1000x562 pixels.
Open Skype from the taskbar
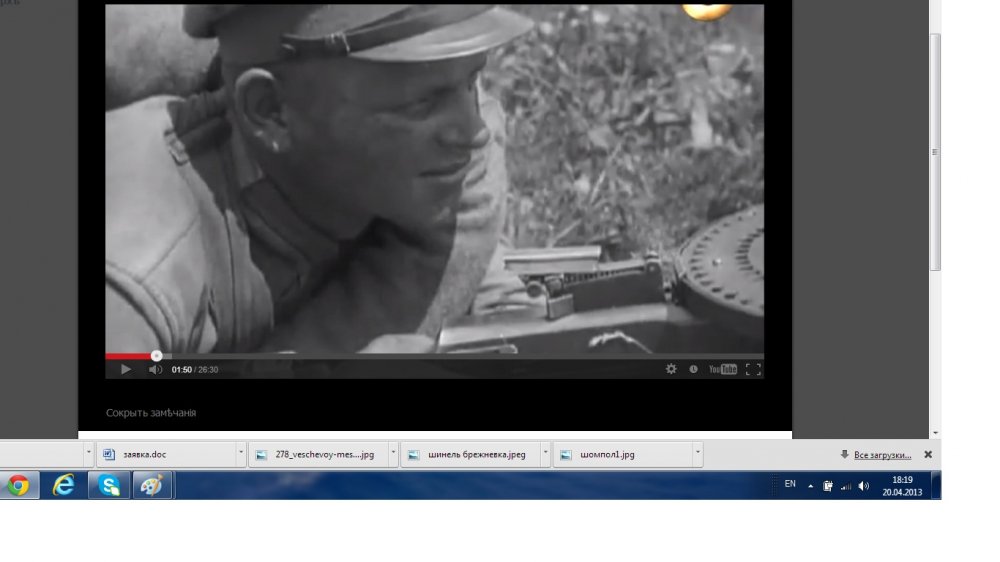tap(109, 485)
